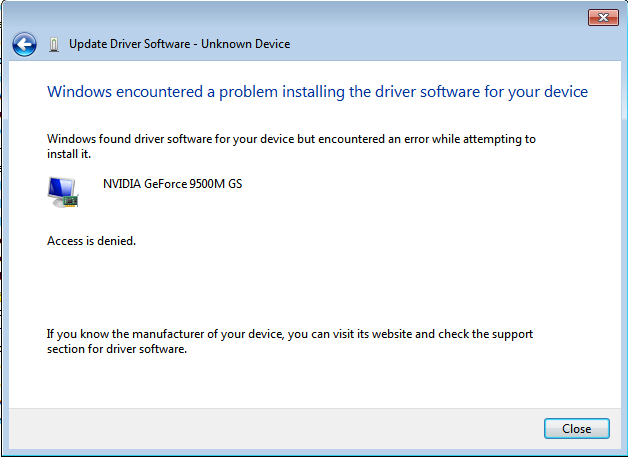
Task: Click the "Windows found driver software" paragraph
Action: click(x=291, y=146)
